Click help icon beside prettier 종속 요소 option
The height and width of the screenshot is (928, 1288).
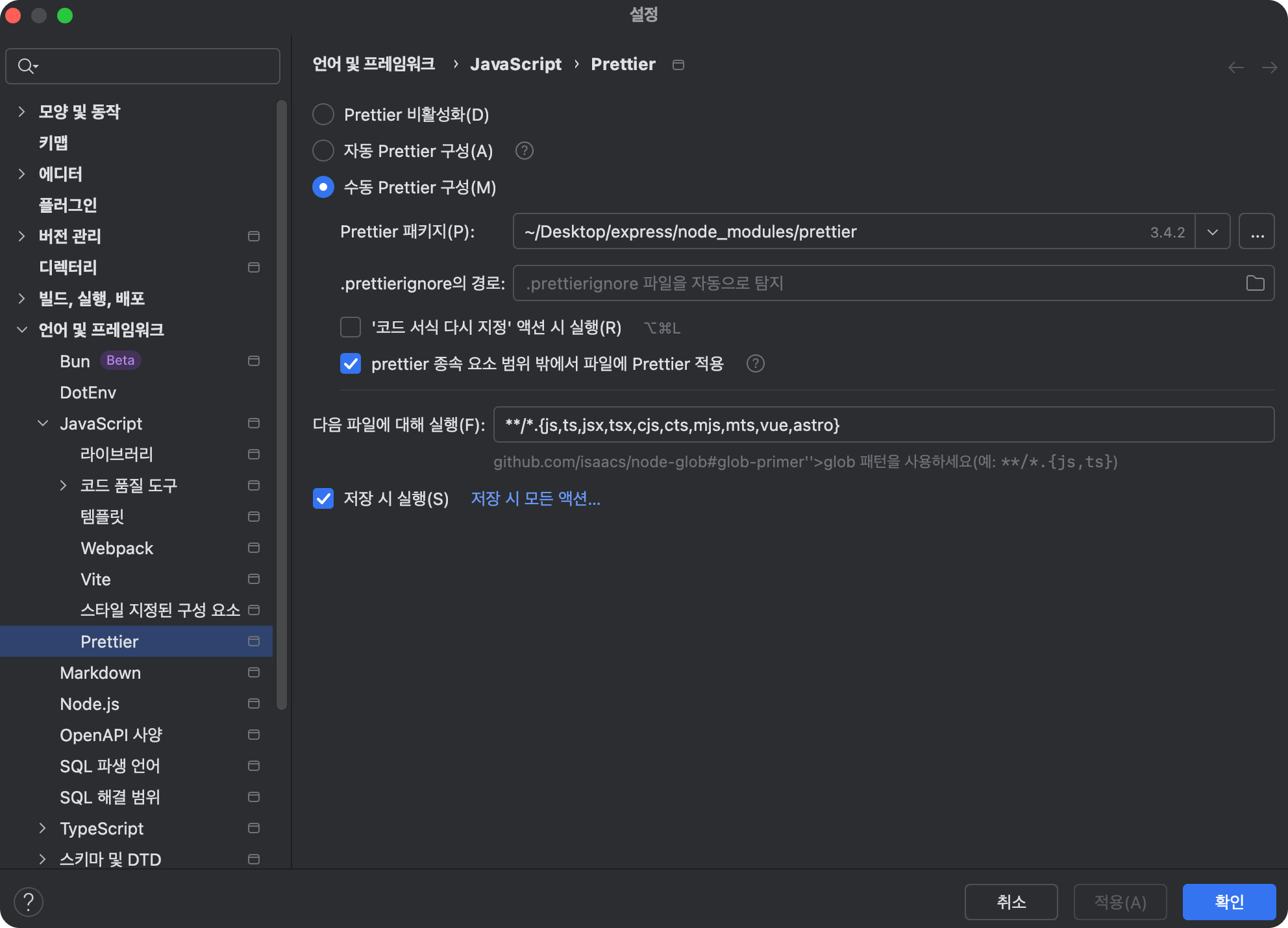pyautogui.click(x=755, y=363)
